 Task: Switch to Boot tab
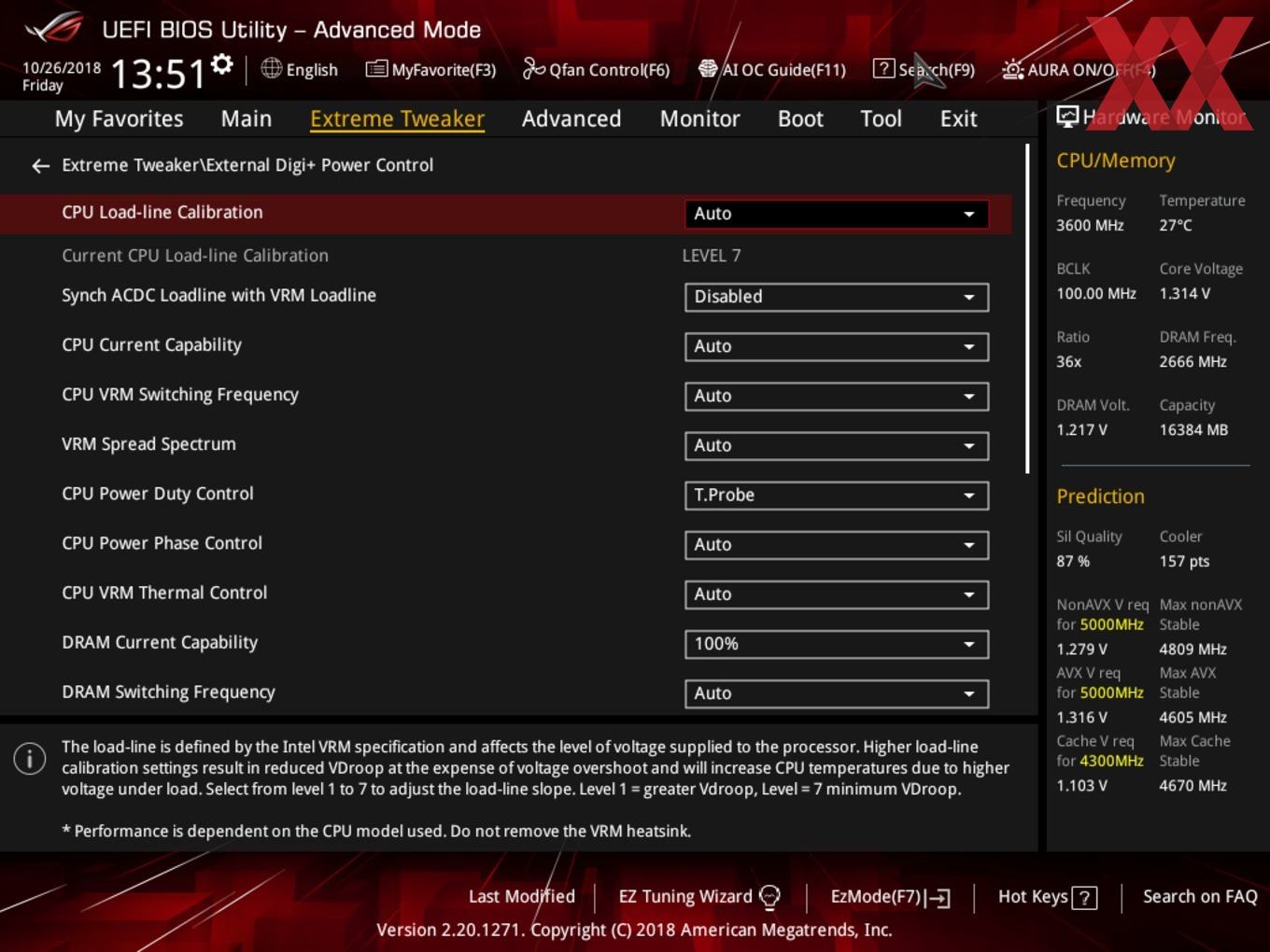coord(800,119)
